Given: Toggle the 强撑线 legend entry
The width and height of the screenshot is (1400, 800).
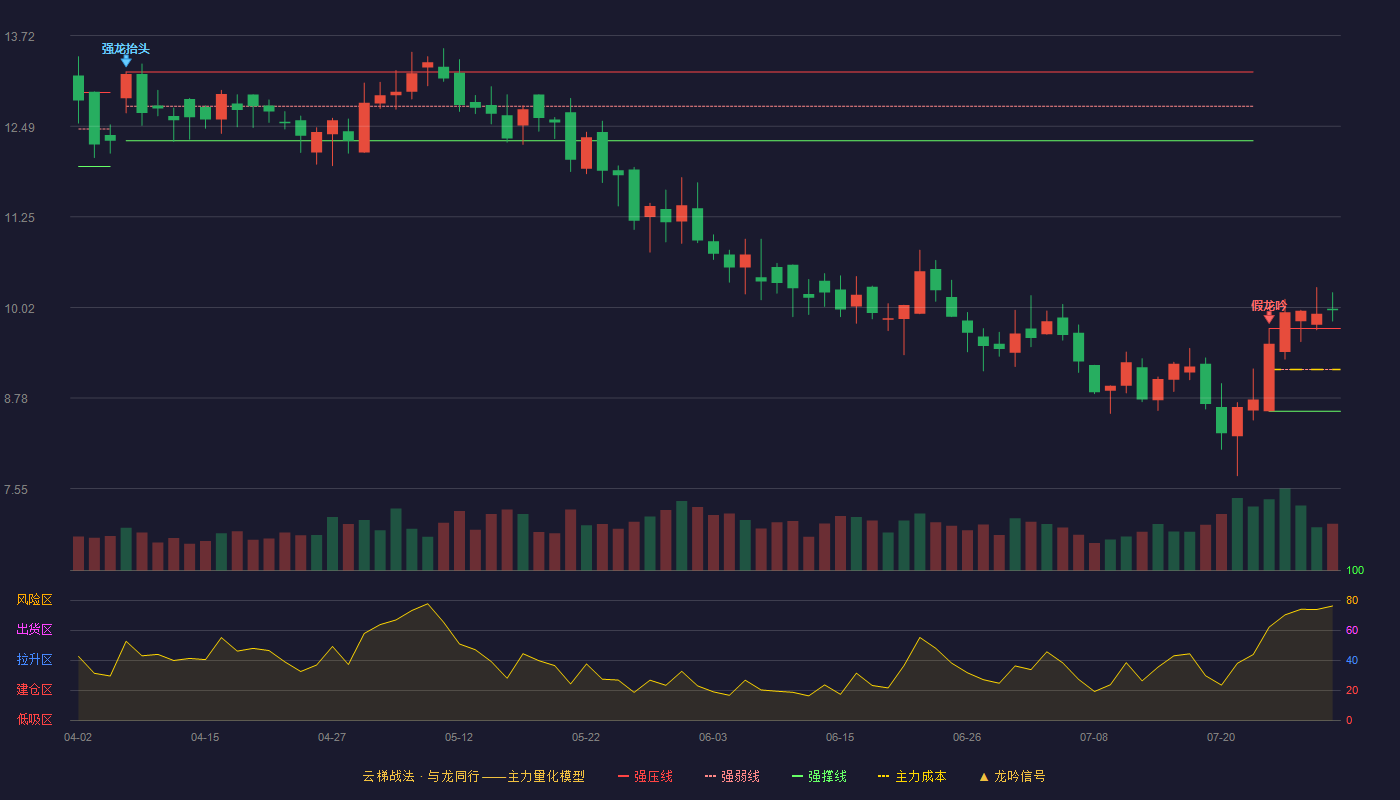Looking at the screenshot, I should (x=819, y=776).
